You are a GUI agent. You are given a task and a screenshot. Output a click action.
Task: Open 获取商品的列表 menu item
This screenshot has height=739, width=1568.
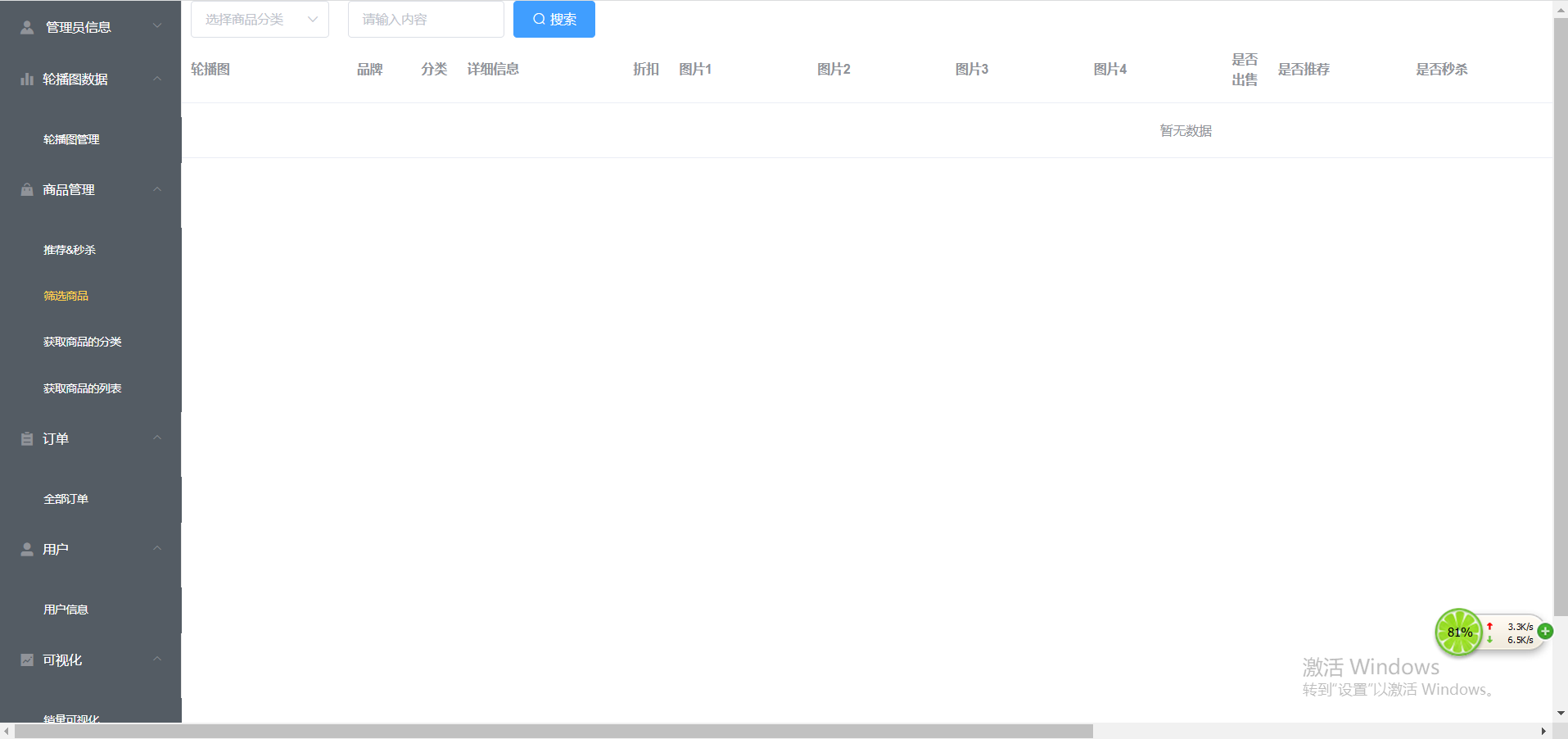pos(82,388)
